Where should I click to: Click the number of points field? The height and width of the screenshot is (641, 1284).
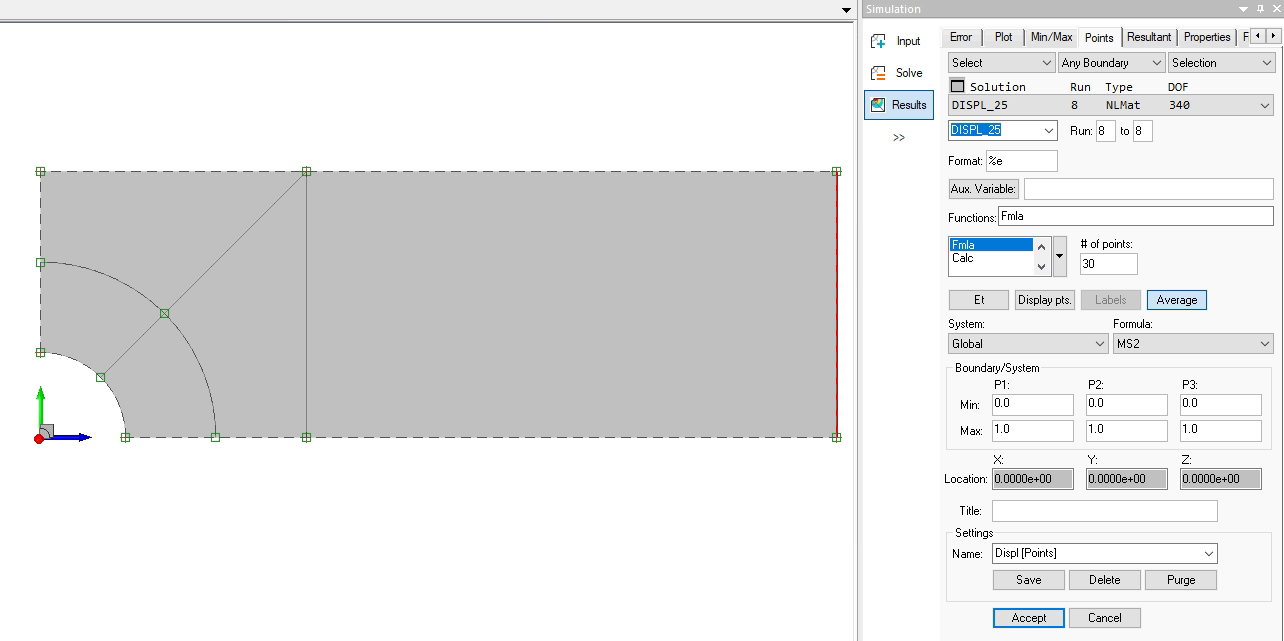(x=1108, y=264)
